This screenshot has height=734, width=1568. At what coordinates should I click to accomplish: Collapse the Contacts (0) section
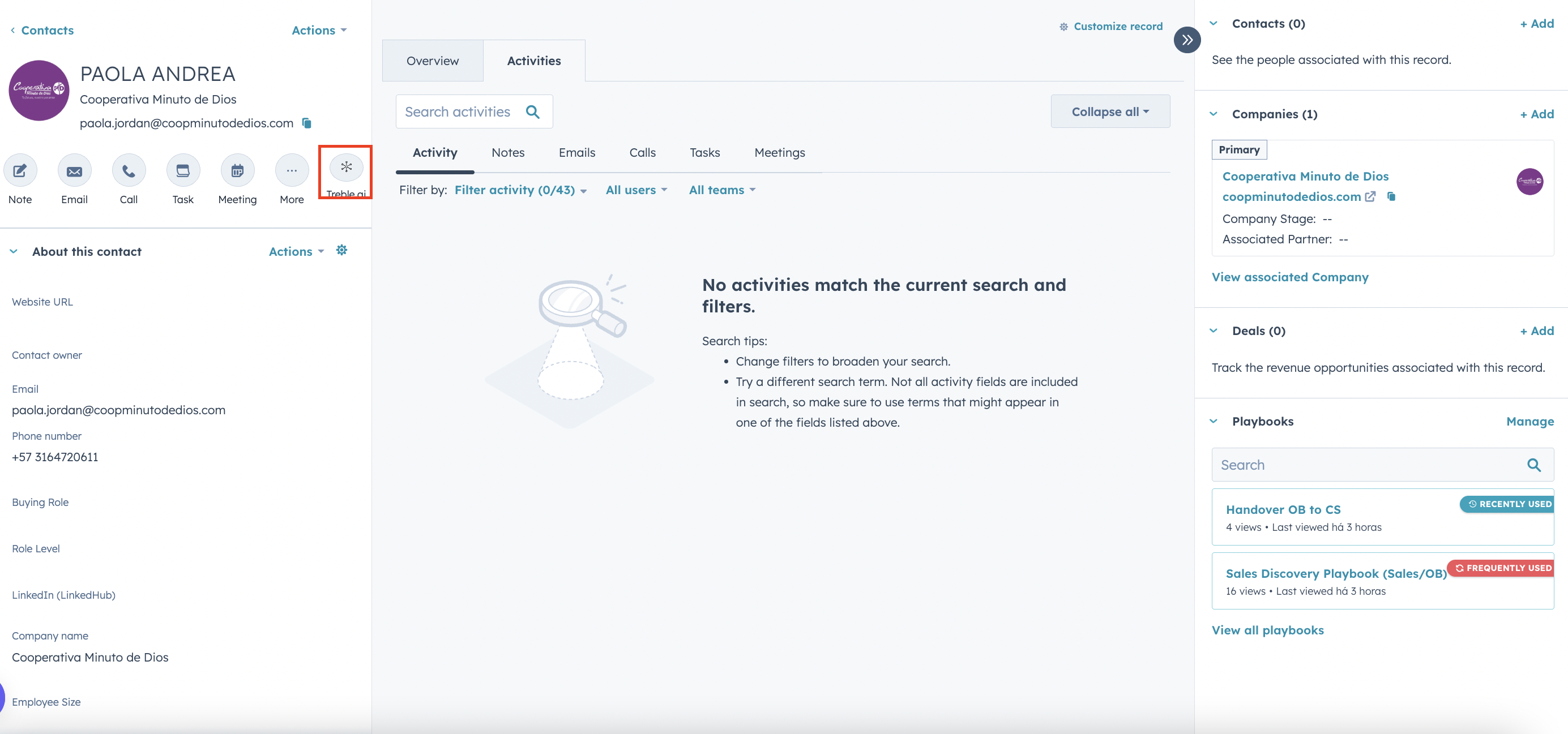point(1212,24)
